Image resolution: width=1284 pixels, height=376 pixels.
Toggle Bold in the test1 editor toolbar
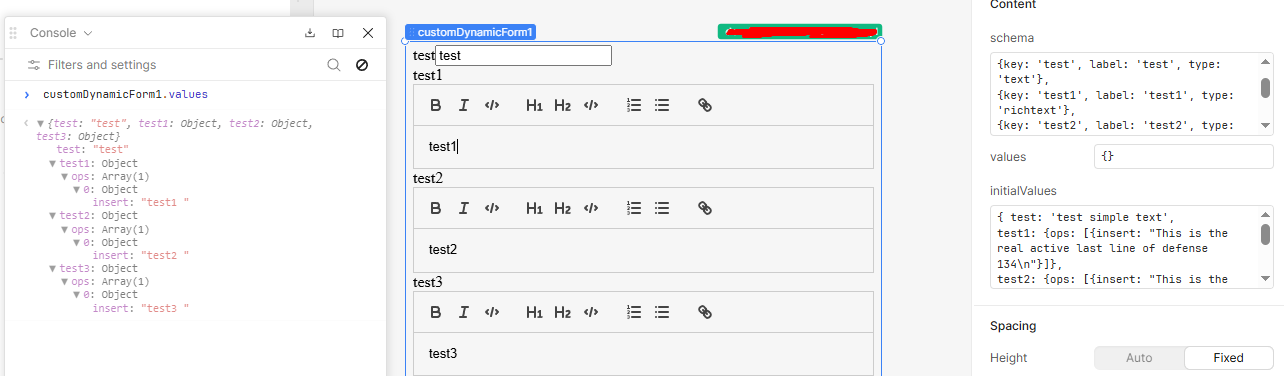(435, 105)
